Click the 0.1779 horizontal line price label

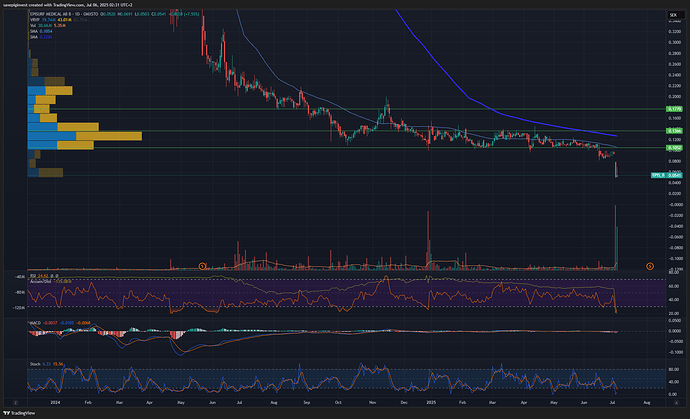click(674, 109)
